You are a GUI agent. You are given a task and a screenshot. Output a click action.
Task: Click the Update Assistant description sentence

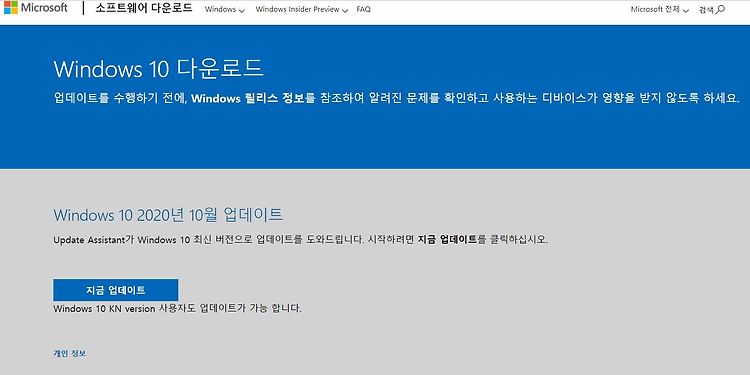pos(300,240)
